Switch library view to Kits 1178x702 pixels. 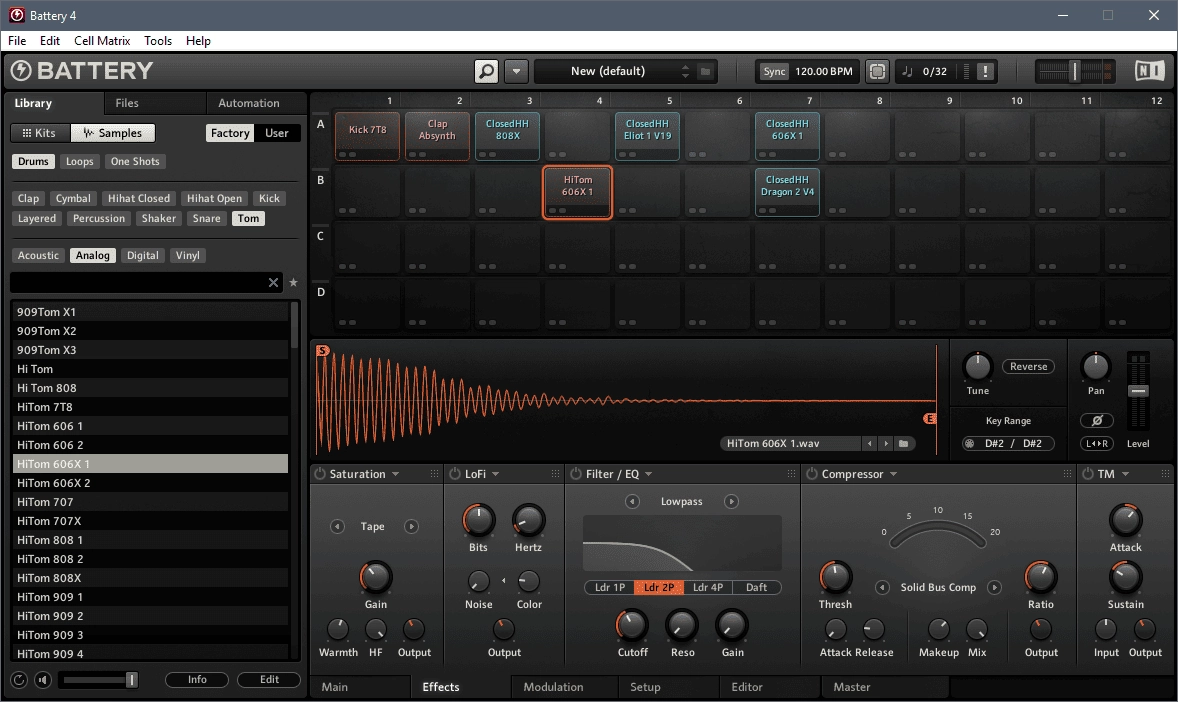point(40,133)
